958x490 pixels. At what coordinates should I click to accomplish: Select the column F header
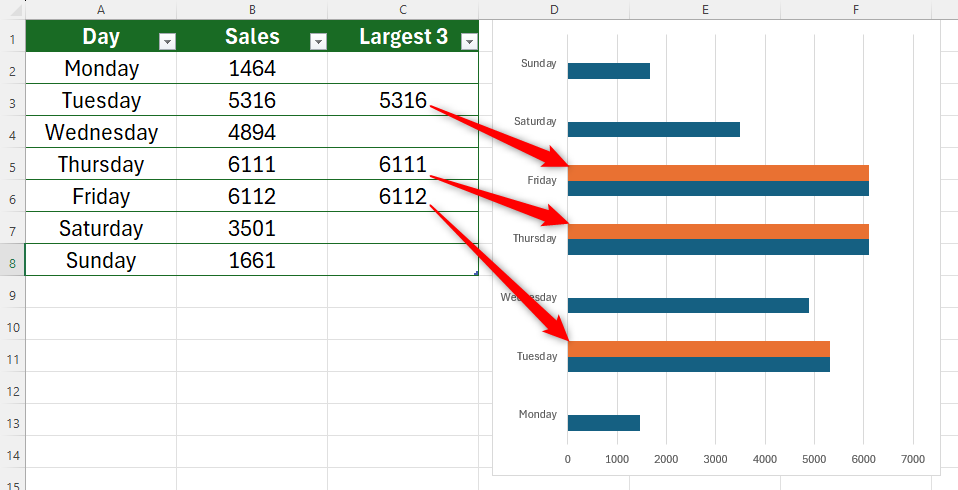pyautogui.click(x=856, y=9)
